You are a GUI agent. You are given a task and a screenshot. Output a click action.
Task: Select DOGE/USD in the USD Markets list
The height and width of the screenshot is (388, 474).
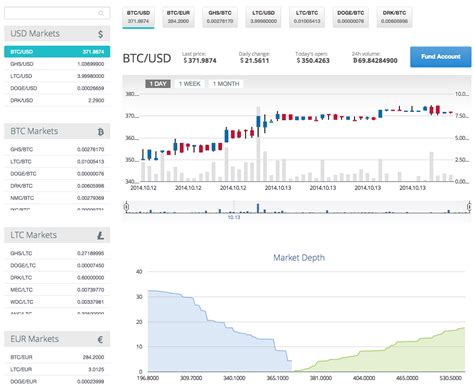(57, 88)
